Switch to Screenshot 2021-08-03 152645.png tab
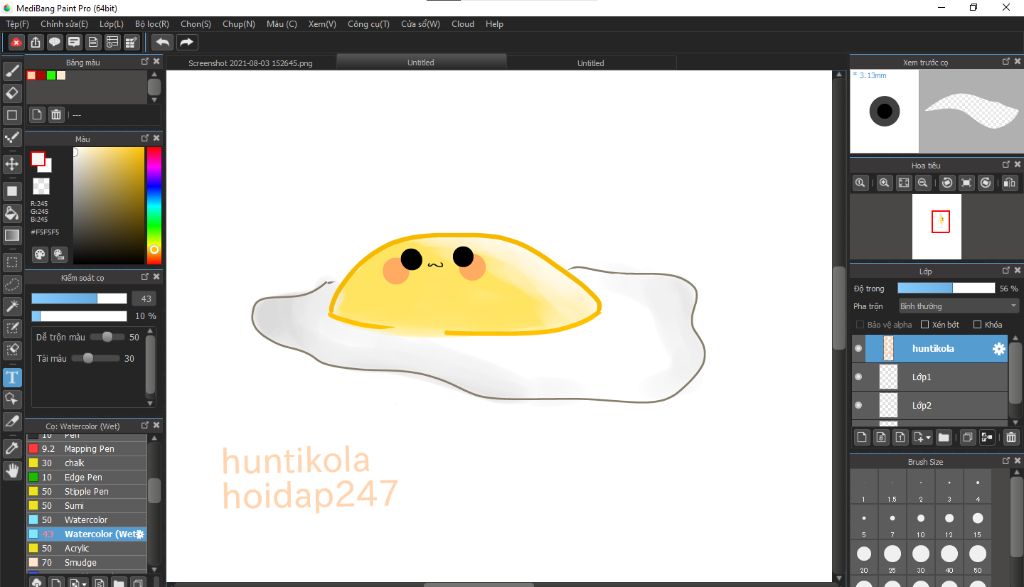Viewport: 1024px width, 587px height. pos(250,63)
